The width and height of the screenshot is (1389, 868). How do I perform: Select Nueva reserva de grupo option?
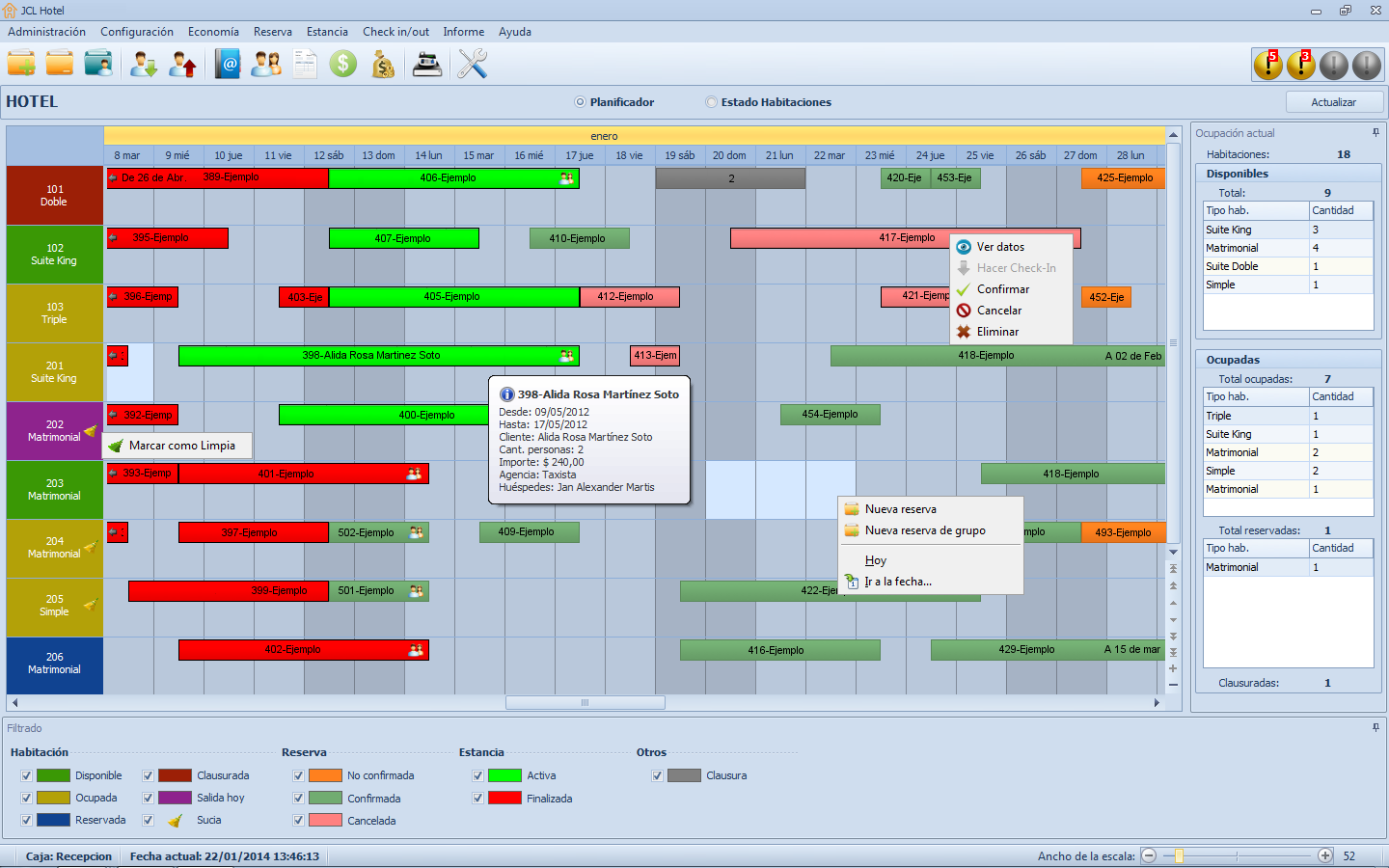pyautogui.click(x=924, y=530)
